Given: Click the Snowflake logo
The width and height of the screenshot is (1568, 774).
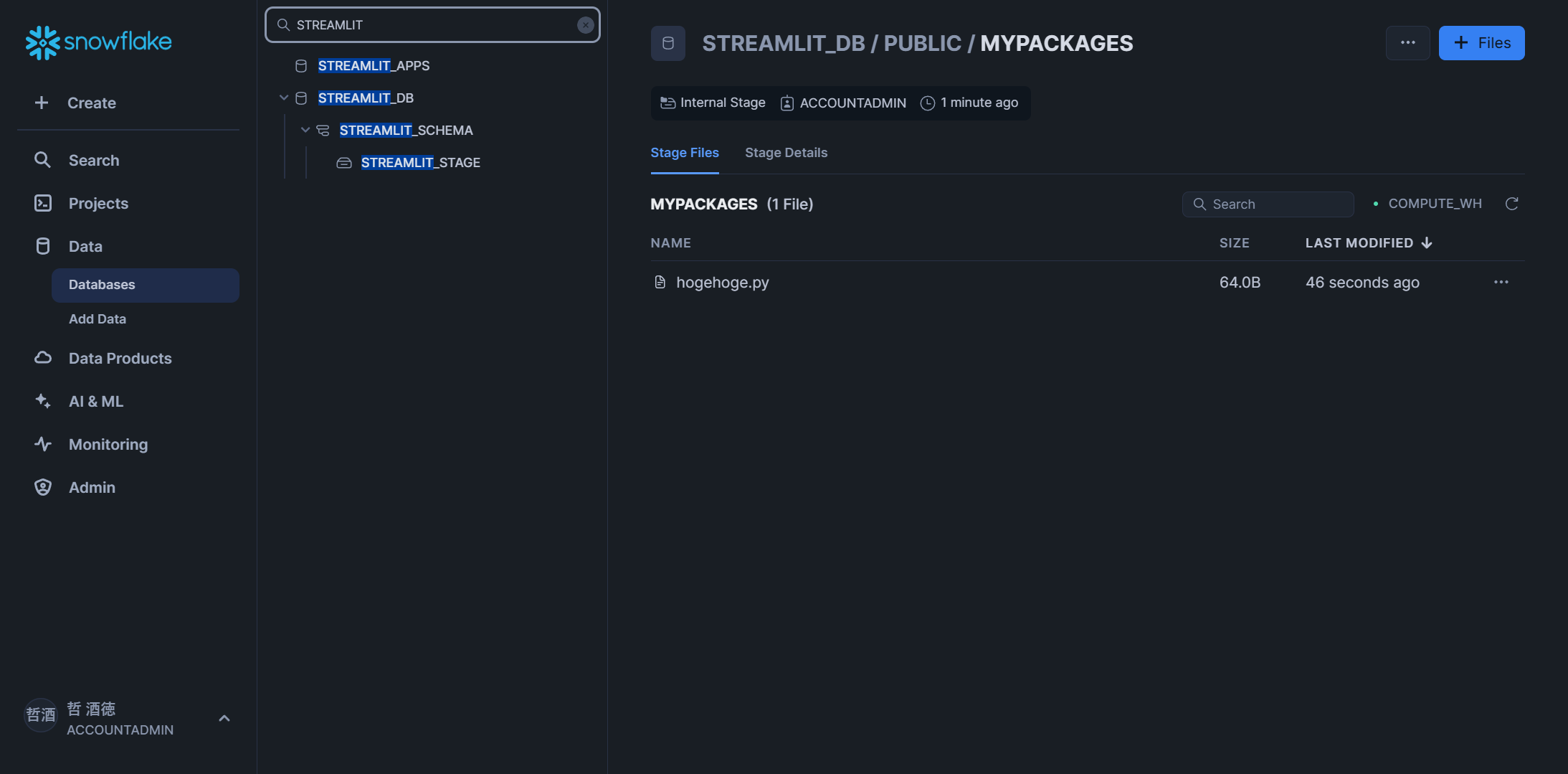Looking at the screenshot, I should coord(98,42).
